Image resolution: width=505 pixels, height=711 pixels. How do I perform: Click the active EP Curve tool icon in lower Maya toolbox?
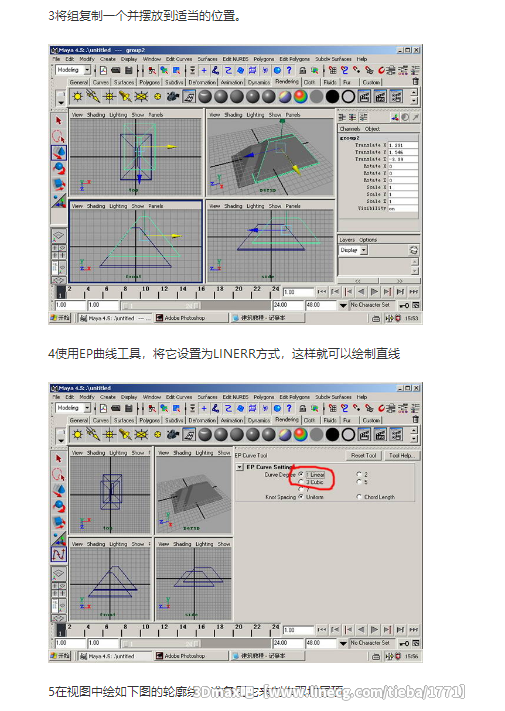point(58,554)
